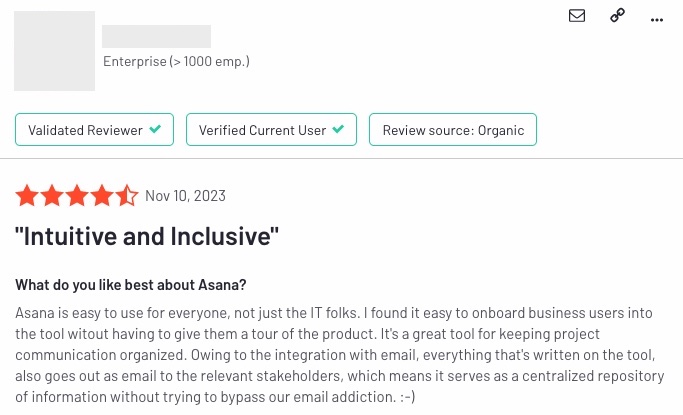Click the "What do you like best about Asana?" heading
Image resolution: width=683 pixels, height=415 pixels.
[131, 285]
